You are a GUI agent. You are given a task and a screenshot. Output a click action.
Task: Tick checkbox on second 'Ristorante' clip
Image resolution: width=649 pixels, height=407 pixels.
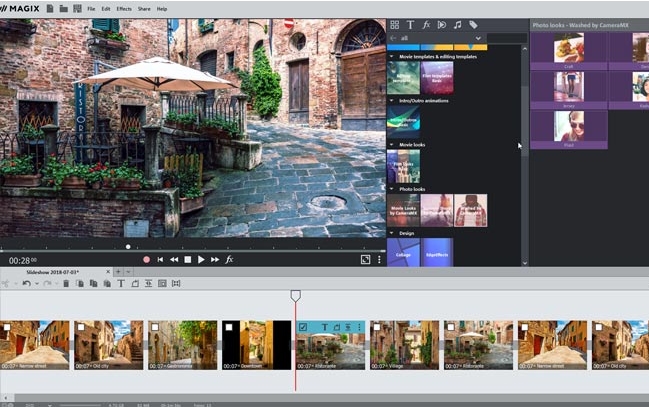451,327
